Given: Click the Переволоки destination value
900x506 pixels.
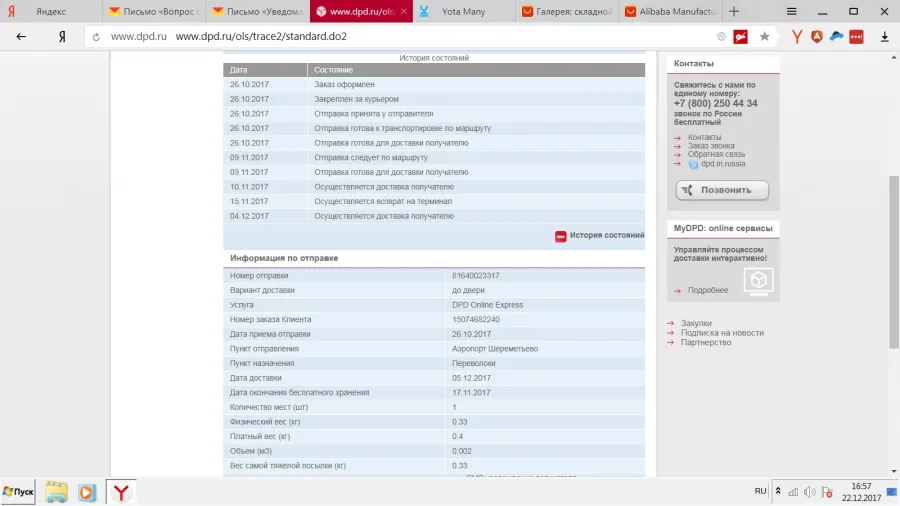Looking at the screenshot, I should pos(474,364).
